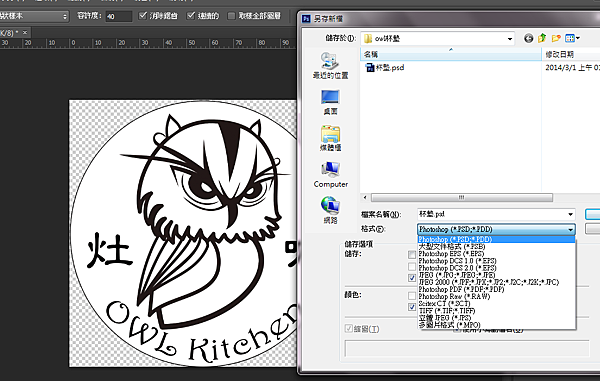Choose 多圖片格式 (*.MPO) format
This screenshot has width=600, height=381.
(x=496, y=325)
